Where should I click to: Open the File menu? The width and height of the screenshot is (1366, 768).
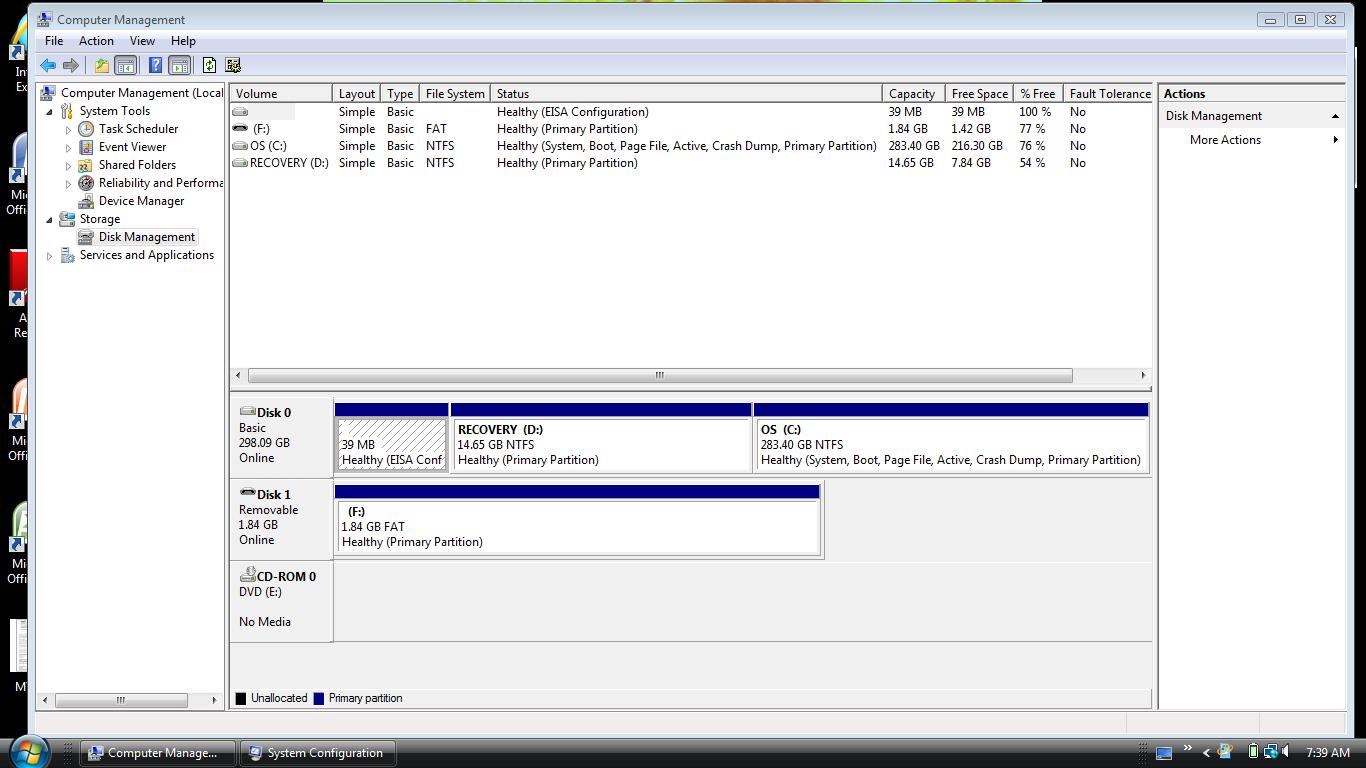point(54,41)
